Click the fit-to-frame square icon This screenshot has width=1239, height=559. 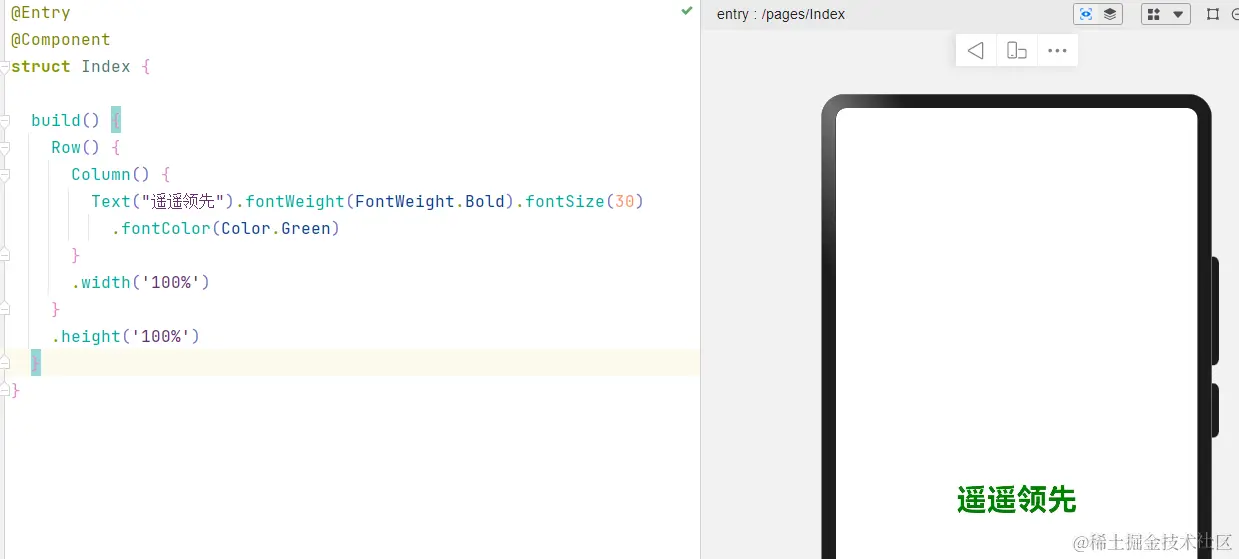[1213, 14]
